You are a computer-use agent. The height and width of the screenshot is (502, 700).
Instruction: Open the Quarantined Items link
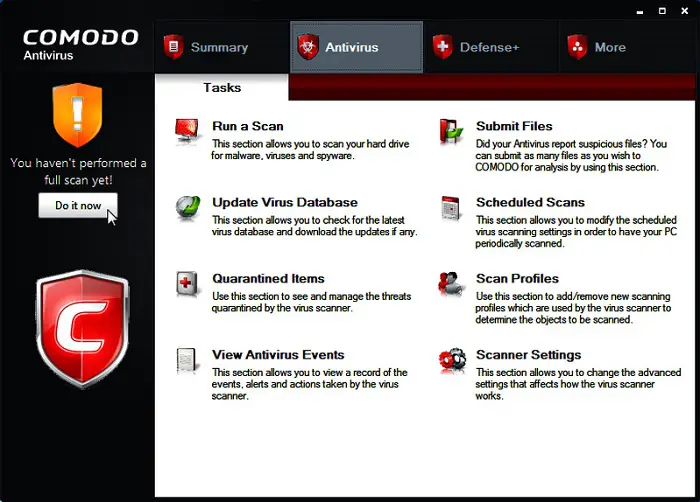pyautogui.click(x=268, y=279)
